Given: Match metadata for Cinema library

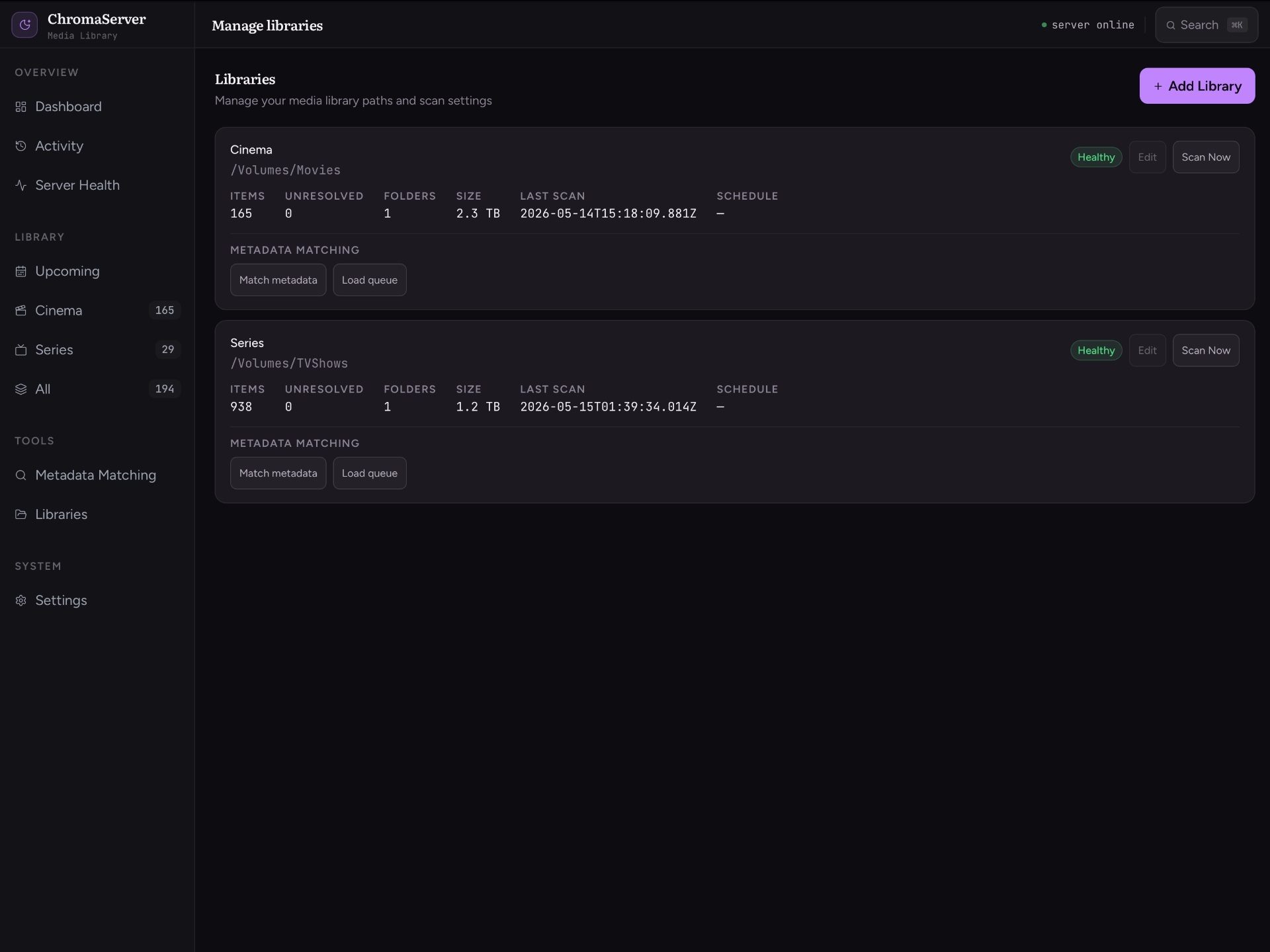Looking at the screenshot, I should point(278,280).
